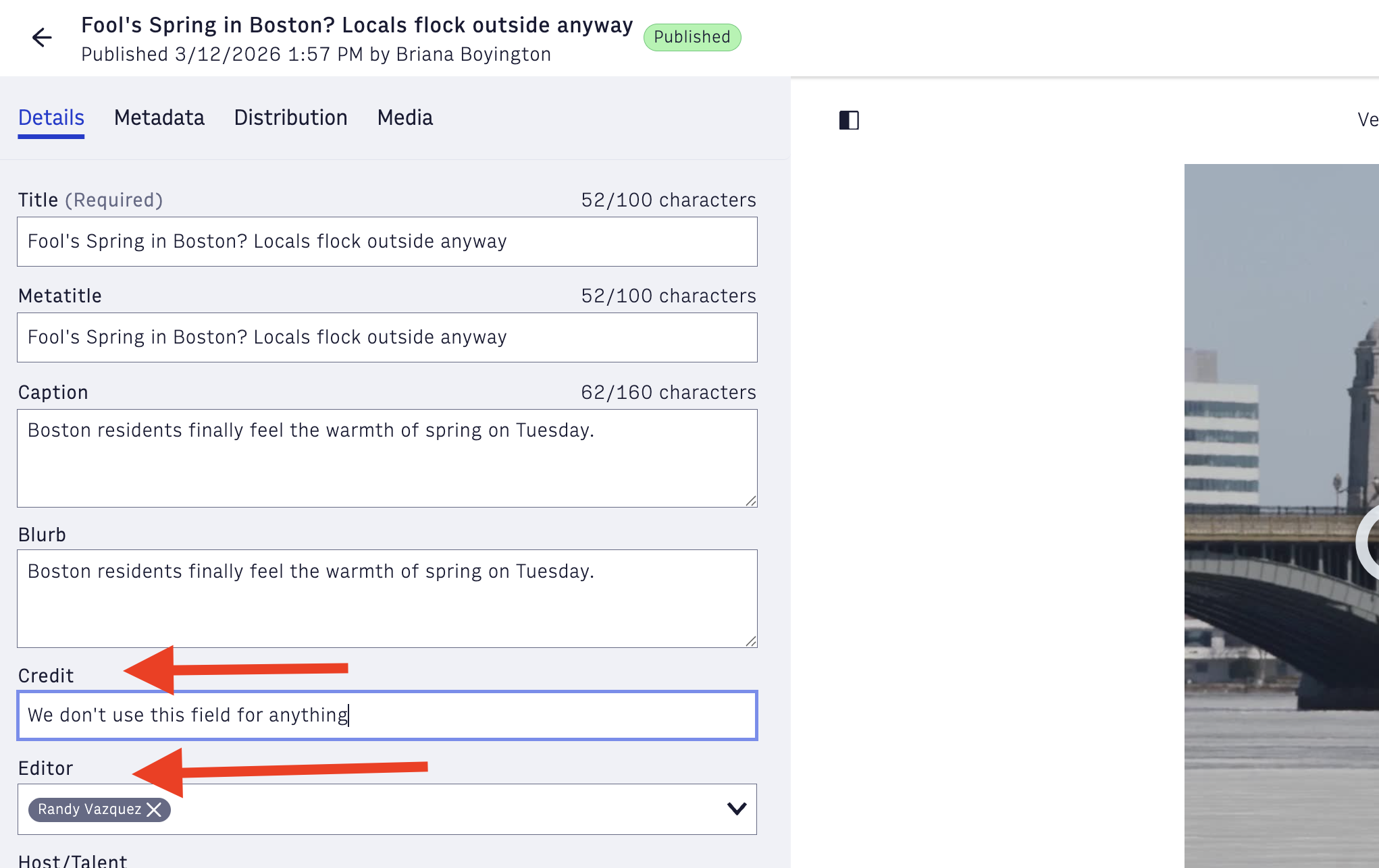Remove Randy Vazquez from the Editor field
1379x868 pixels.
pos(155,809)
